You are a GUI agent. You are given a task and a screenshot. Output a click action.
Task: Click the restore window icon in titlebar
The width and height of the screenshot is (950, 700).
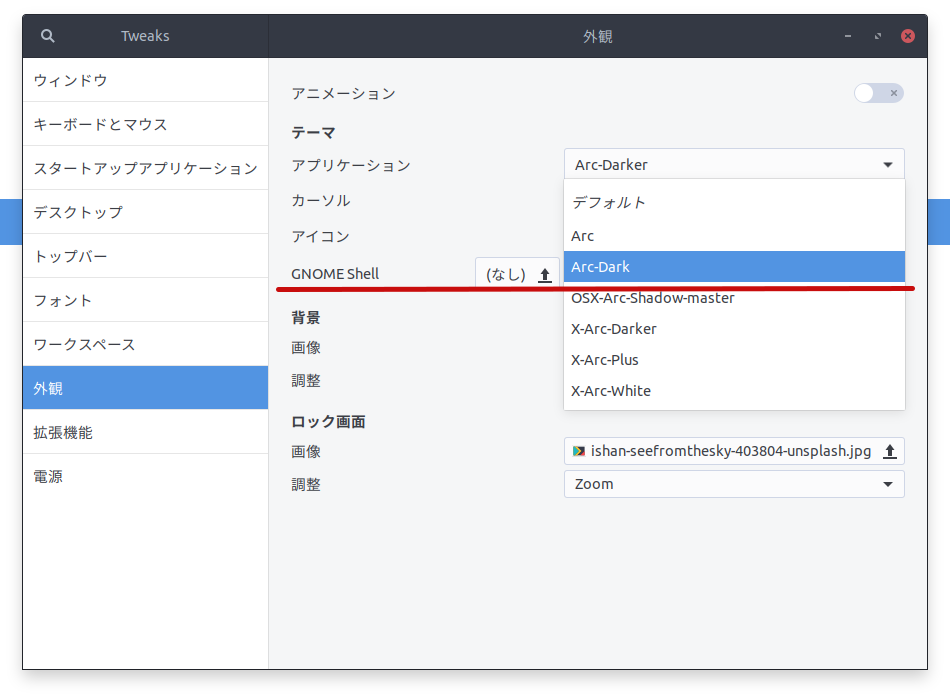pos(878,36)
